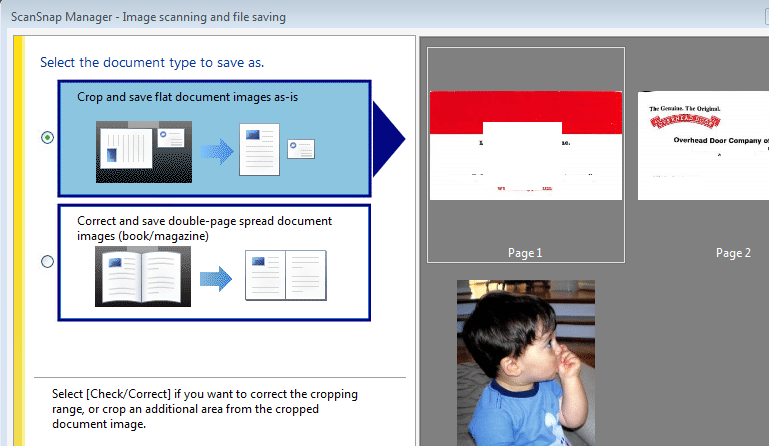Select the double-page spread radio button
Screen dimensions: 769x446
point(48,261)
